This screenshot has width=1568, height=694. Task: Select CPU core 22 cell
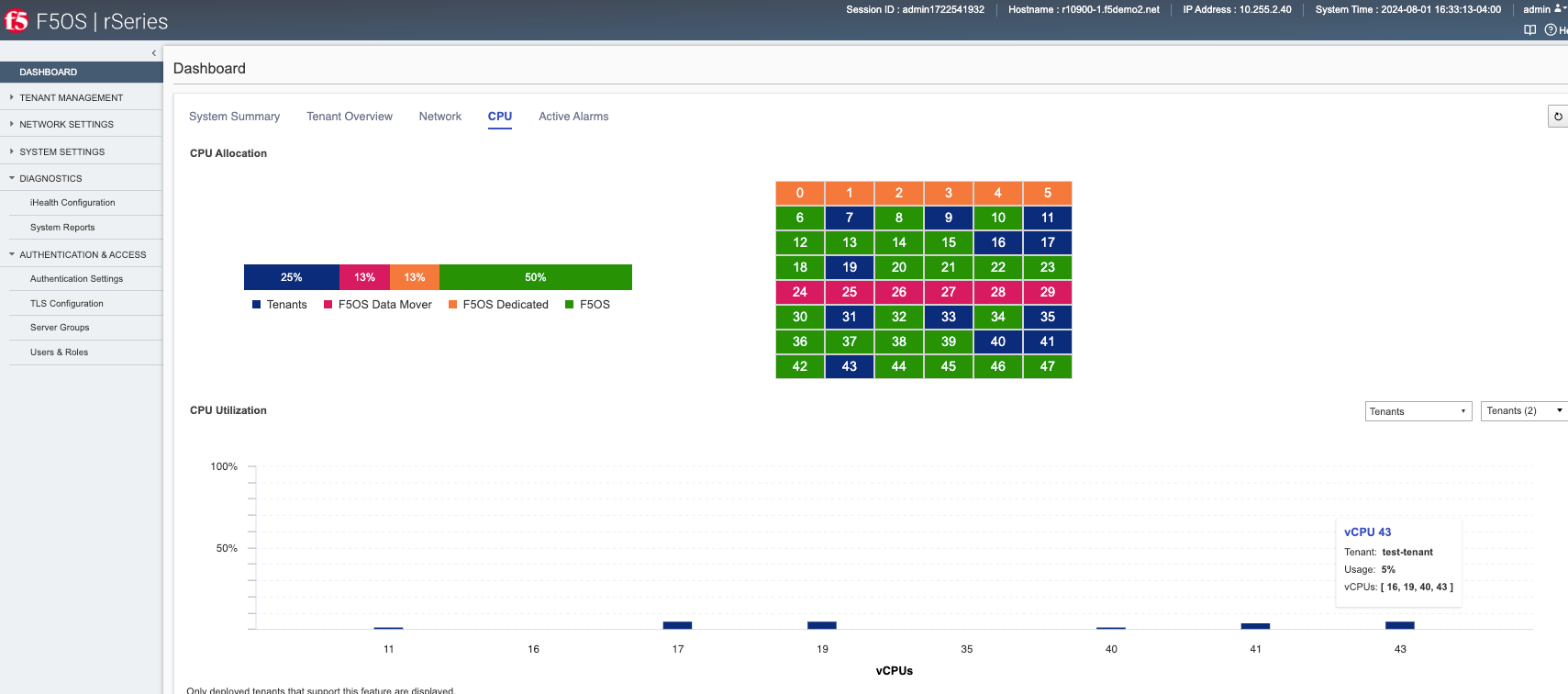(x=998, y=267)
